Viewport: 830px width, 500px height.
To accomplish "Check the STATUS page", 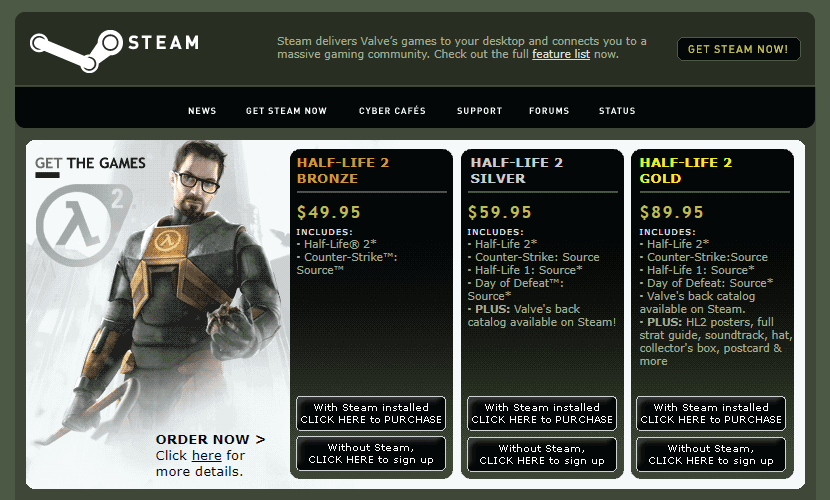I will click(617, 111).
